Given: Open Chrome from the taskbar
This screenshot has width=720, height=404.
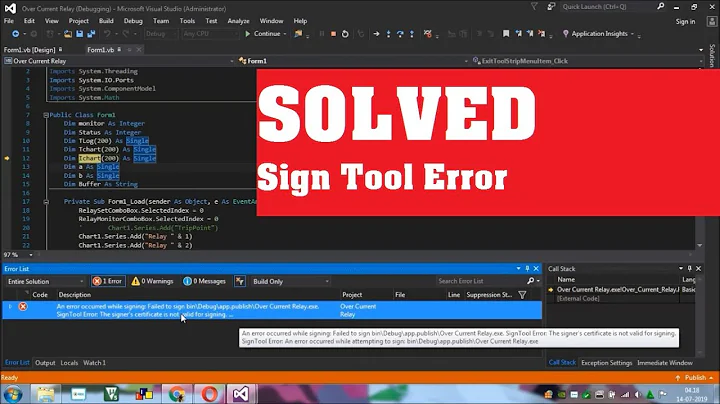Looking at the screenshot, I should pos(176,394).
